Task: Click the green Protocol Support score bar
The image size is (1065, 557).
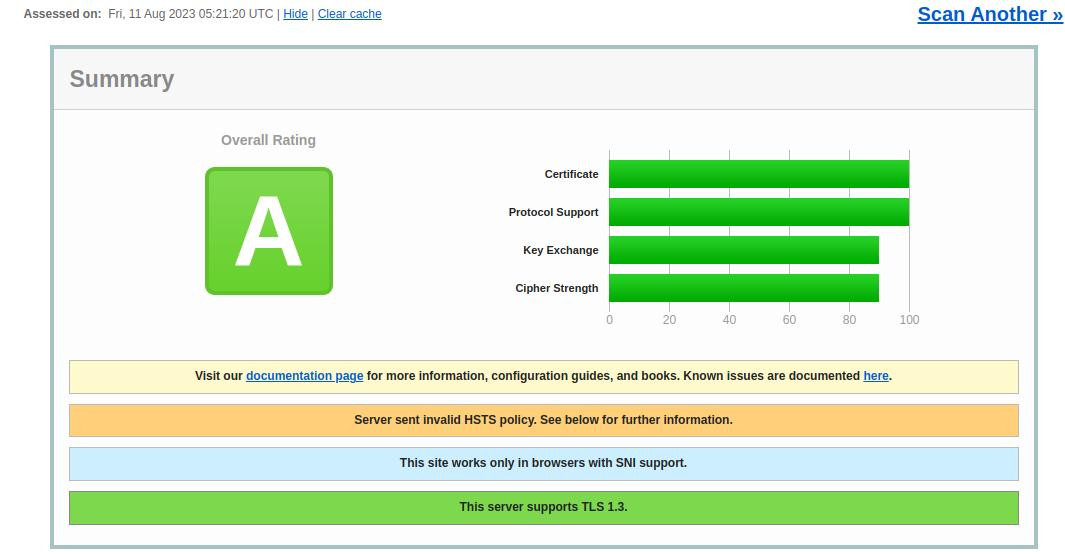Action: pos(758,212)
